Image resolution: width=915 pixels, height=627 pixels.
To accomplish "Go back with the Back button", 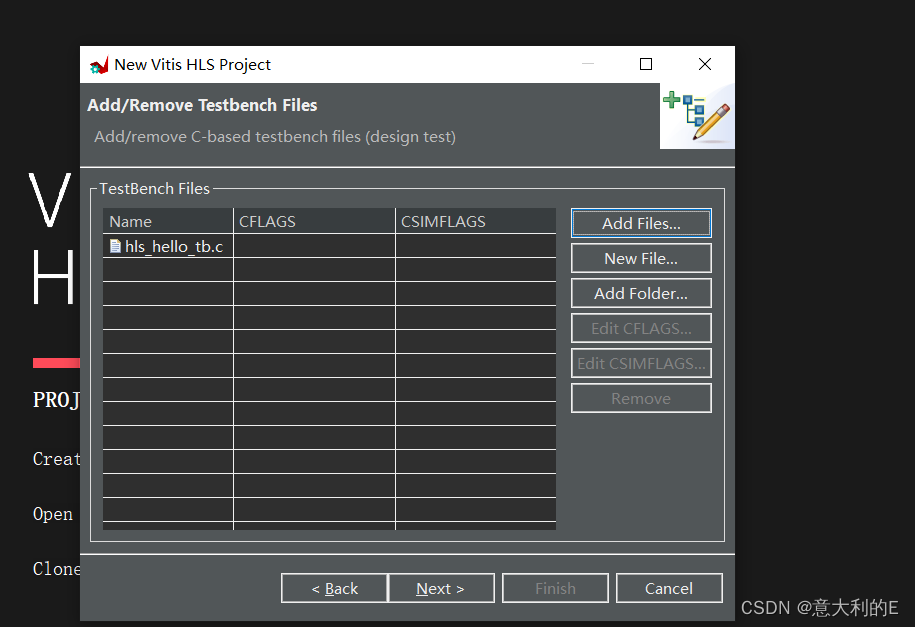I will [333, 588].
